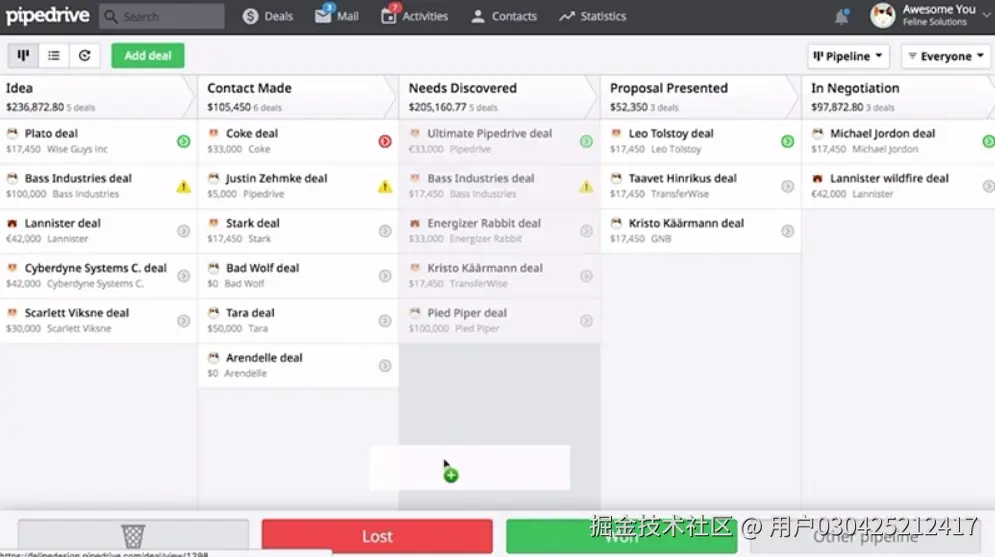995x557 pixels.
Task: Click the red Lost button
Action: pyautogui.click(x=377, y=536)
